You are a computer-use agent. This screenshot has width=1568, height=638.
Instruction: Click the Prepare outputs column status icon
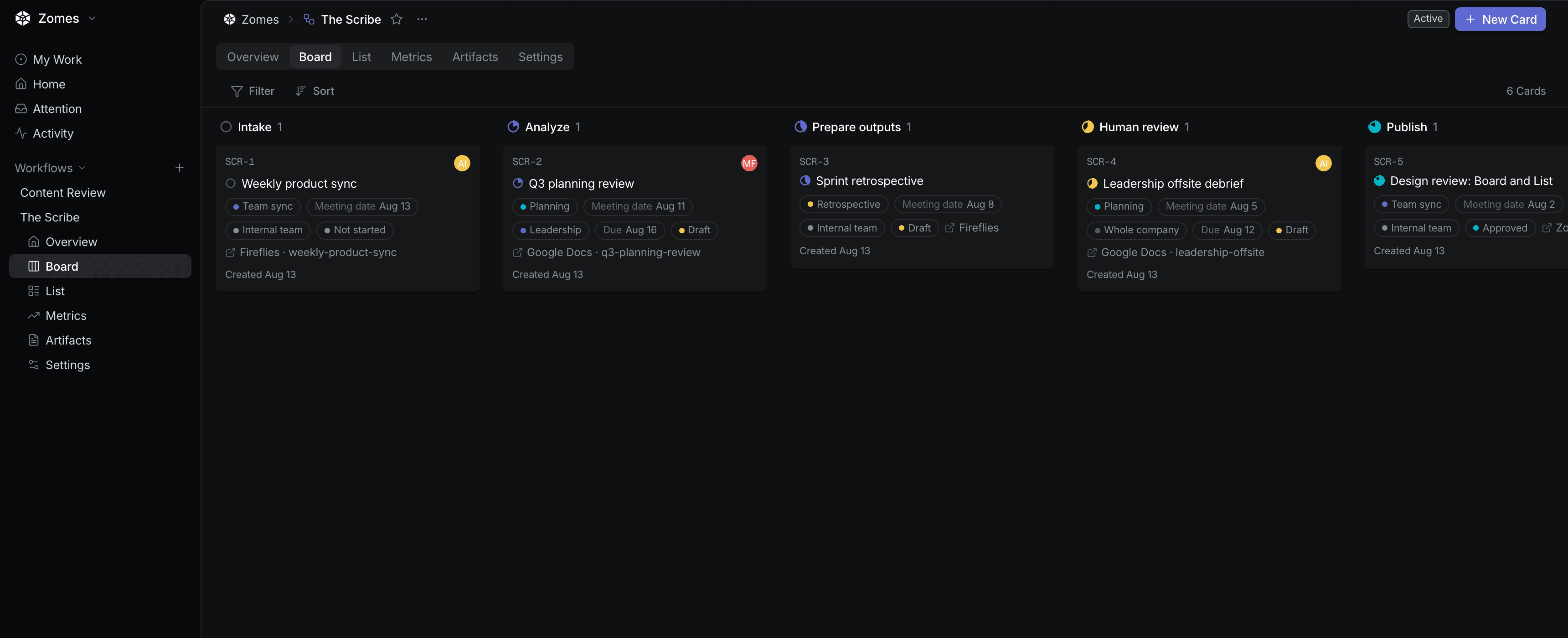click(800, 127)
